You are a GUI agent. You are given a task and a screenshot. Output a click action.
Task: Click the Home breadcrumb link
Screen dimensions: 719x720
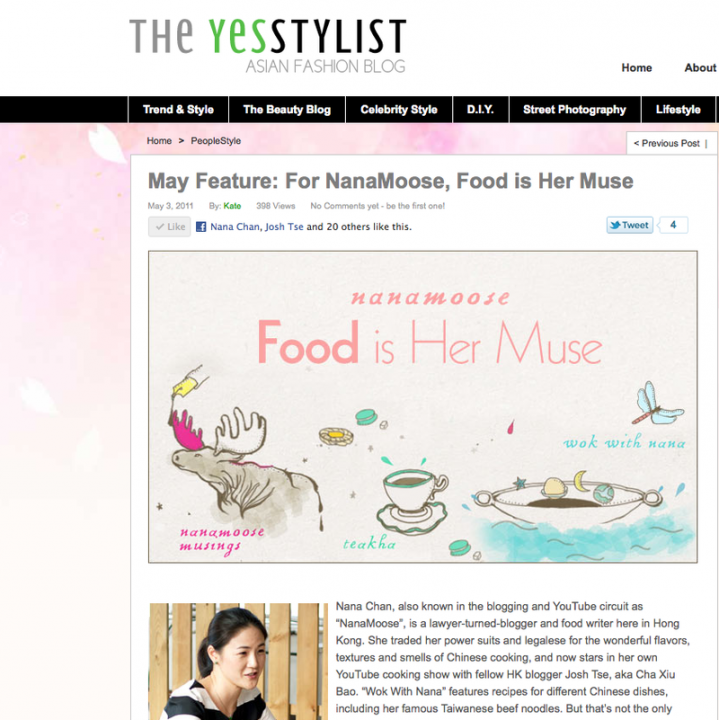[x=159, y=141]
